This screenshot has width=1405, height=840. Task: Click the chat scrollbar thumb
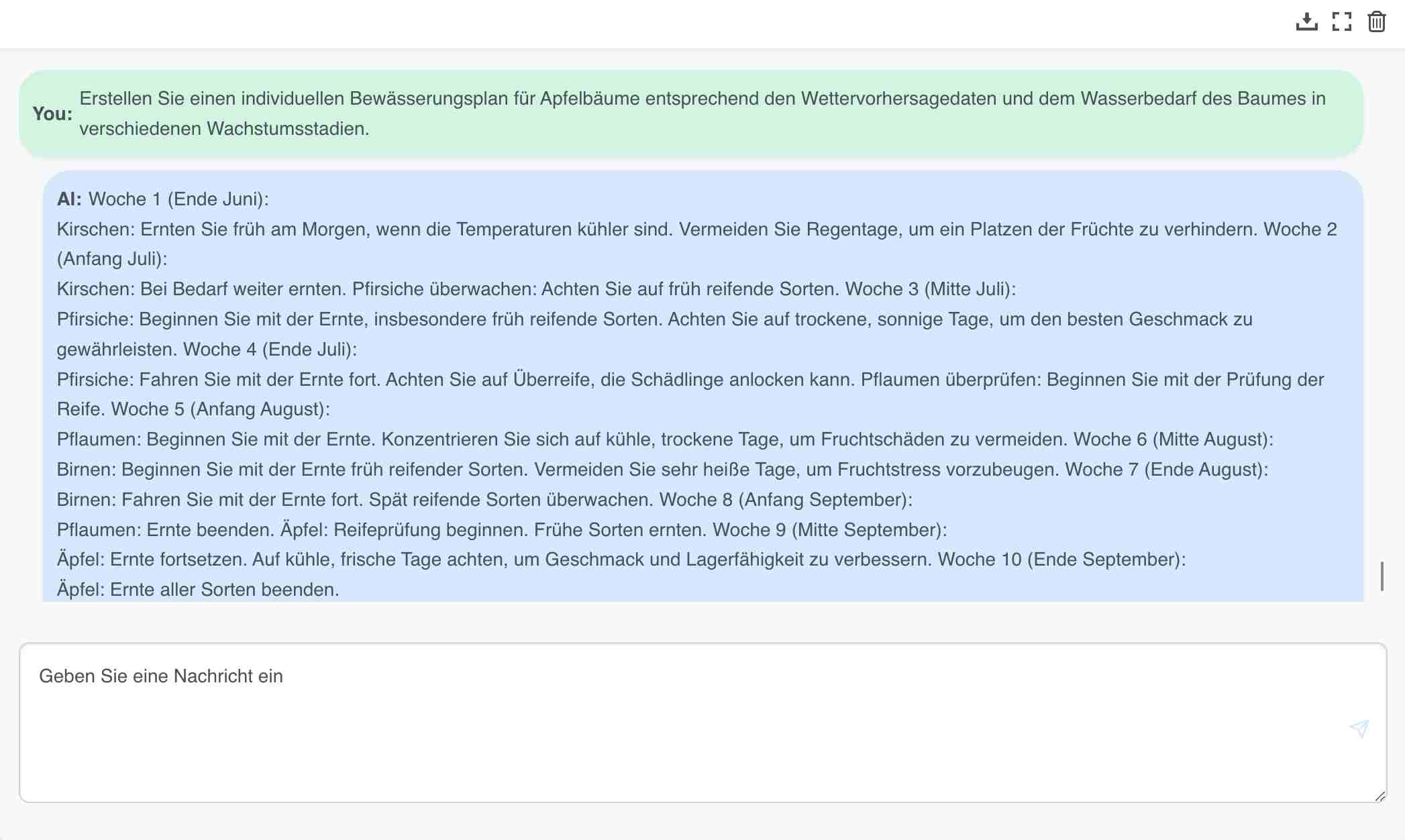[x=1382, y=576]
